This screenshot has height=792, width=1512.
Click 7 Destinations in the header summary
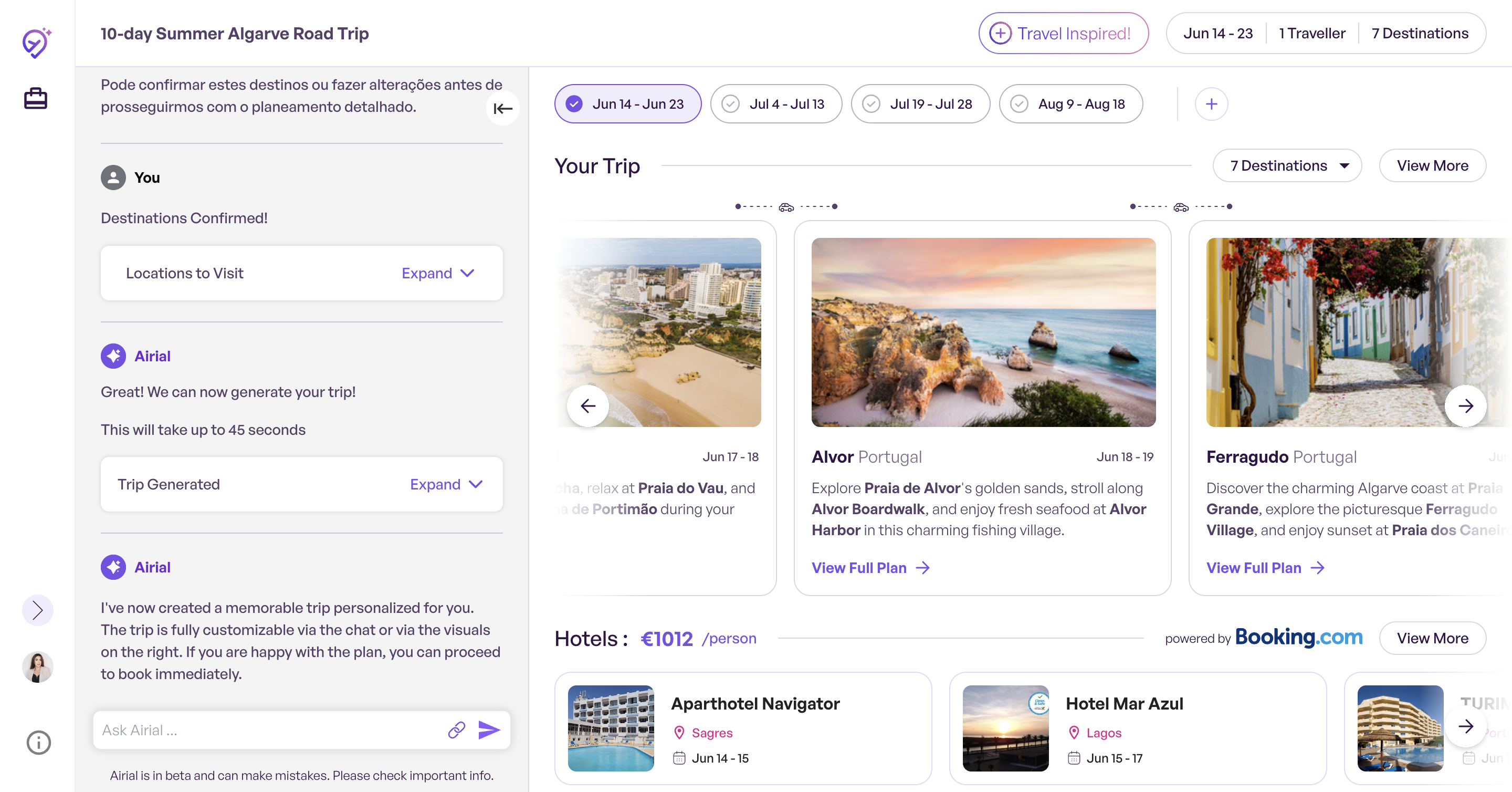point(1420,34)
